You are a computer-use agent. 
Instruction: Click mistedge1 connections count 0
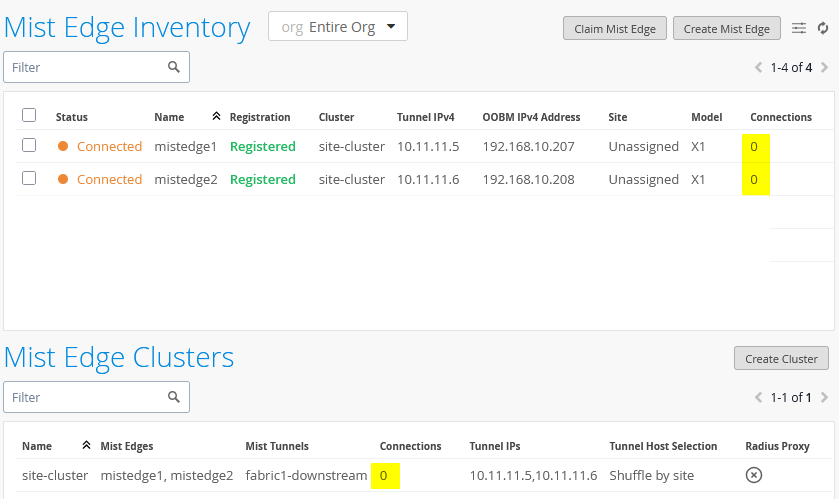(754, 147)
